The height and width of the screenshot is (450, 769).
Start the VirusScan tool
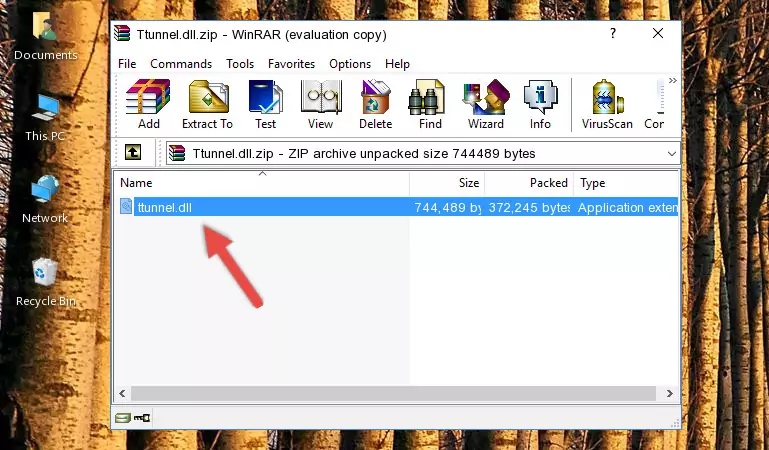(x=607, y=104)
